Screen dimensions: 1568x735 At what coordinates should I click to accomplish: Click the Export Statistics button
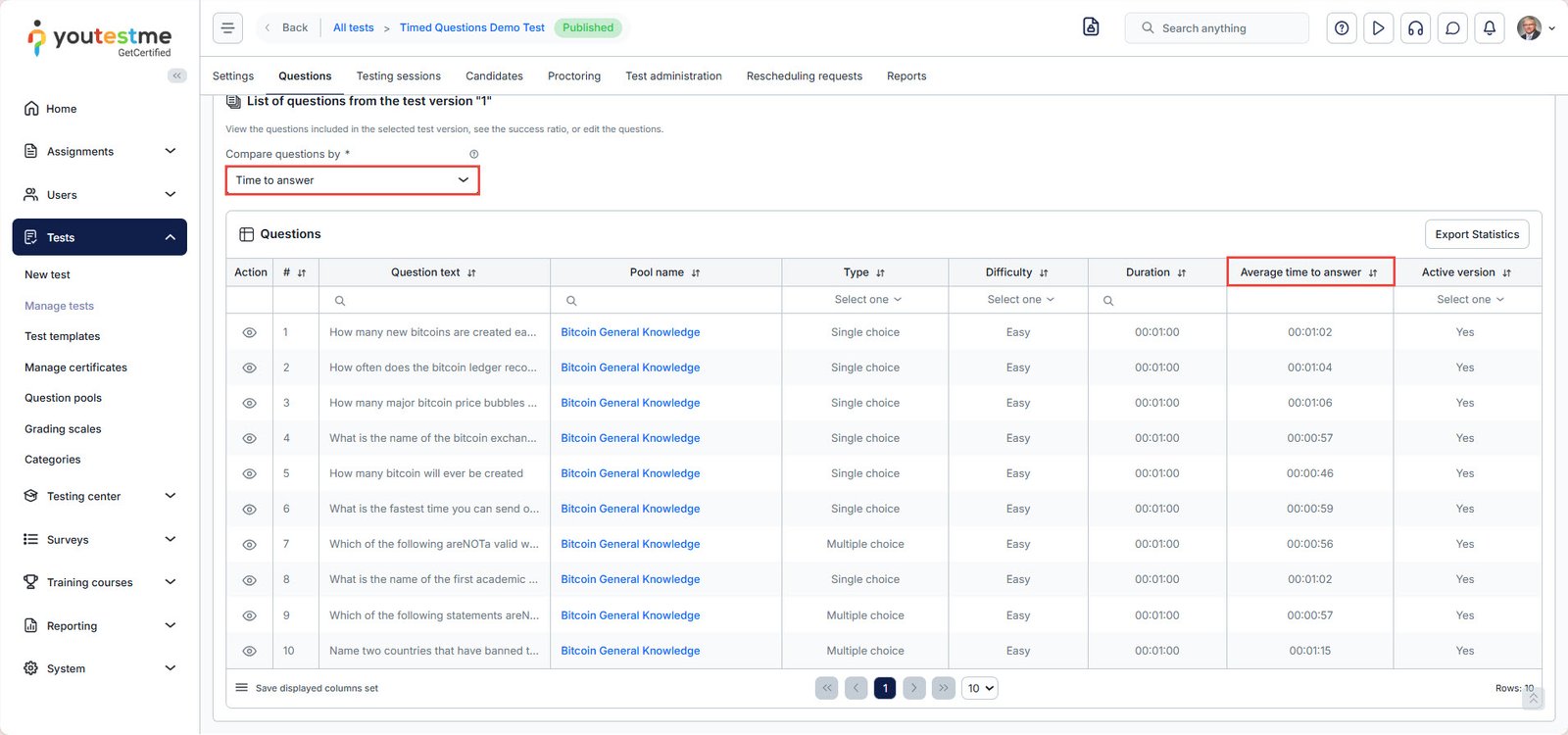[x=1476, y=234]
